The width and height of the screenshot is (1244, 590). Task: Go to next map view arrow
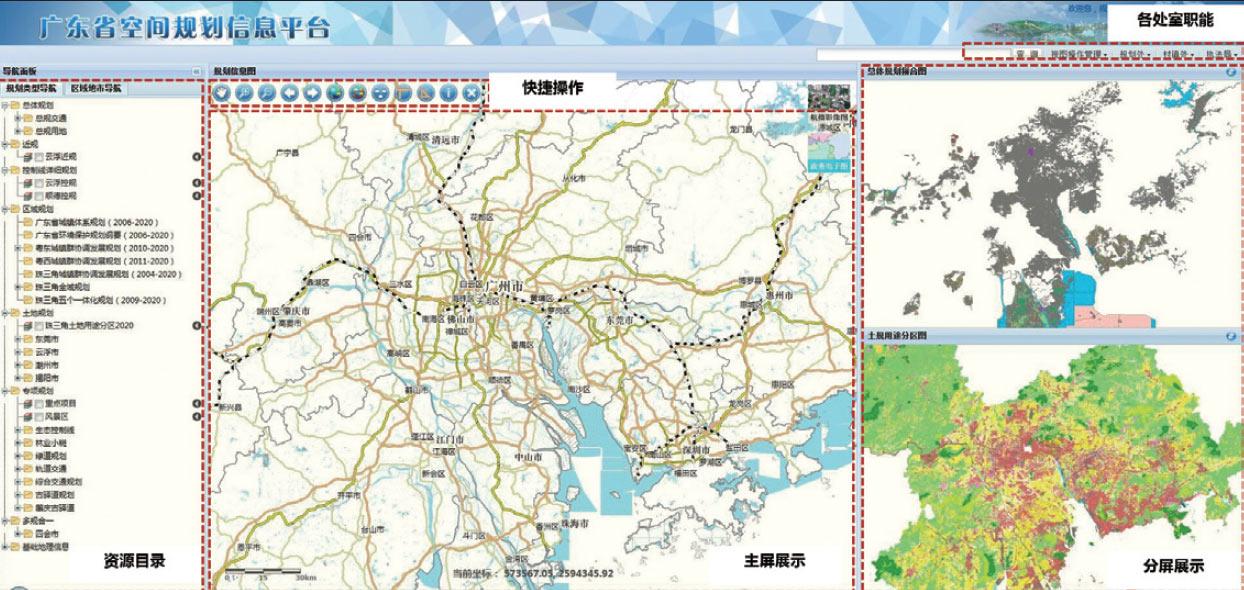(x=312, y=92)
